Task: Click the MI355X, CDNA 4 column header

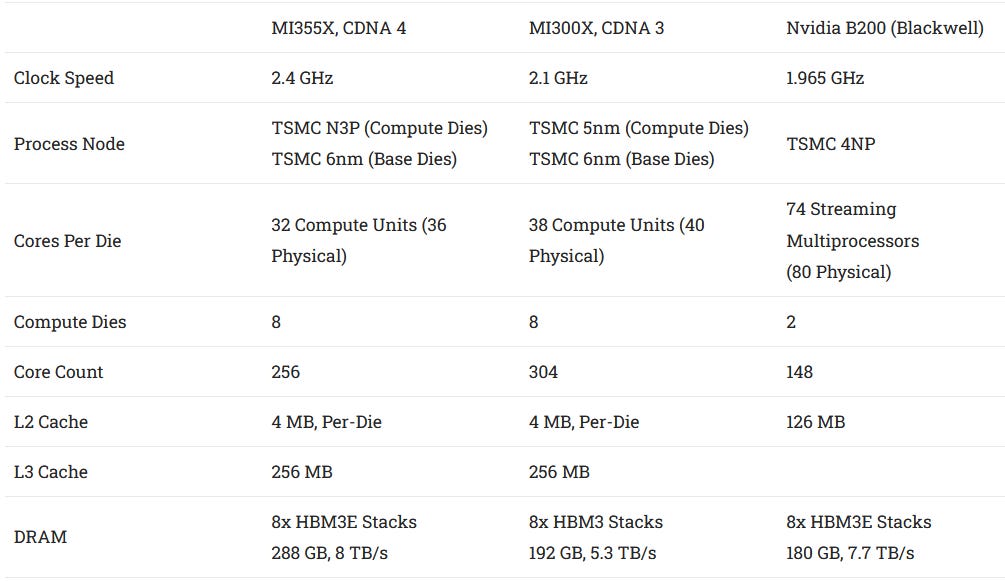Action: (x=338, y=28)
